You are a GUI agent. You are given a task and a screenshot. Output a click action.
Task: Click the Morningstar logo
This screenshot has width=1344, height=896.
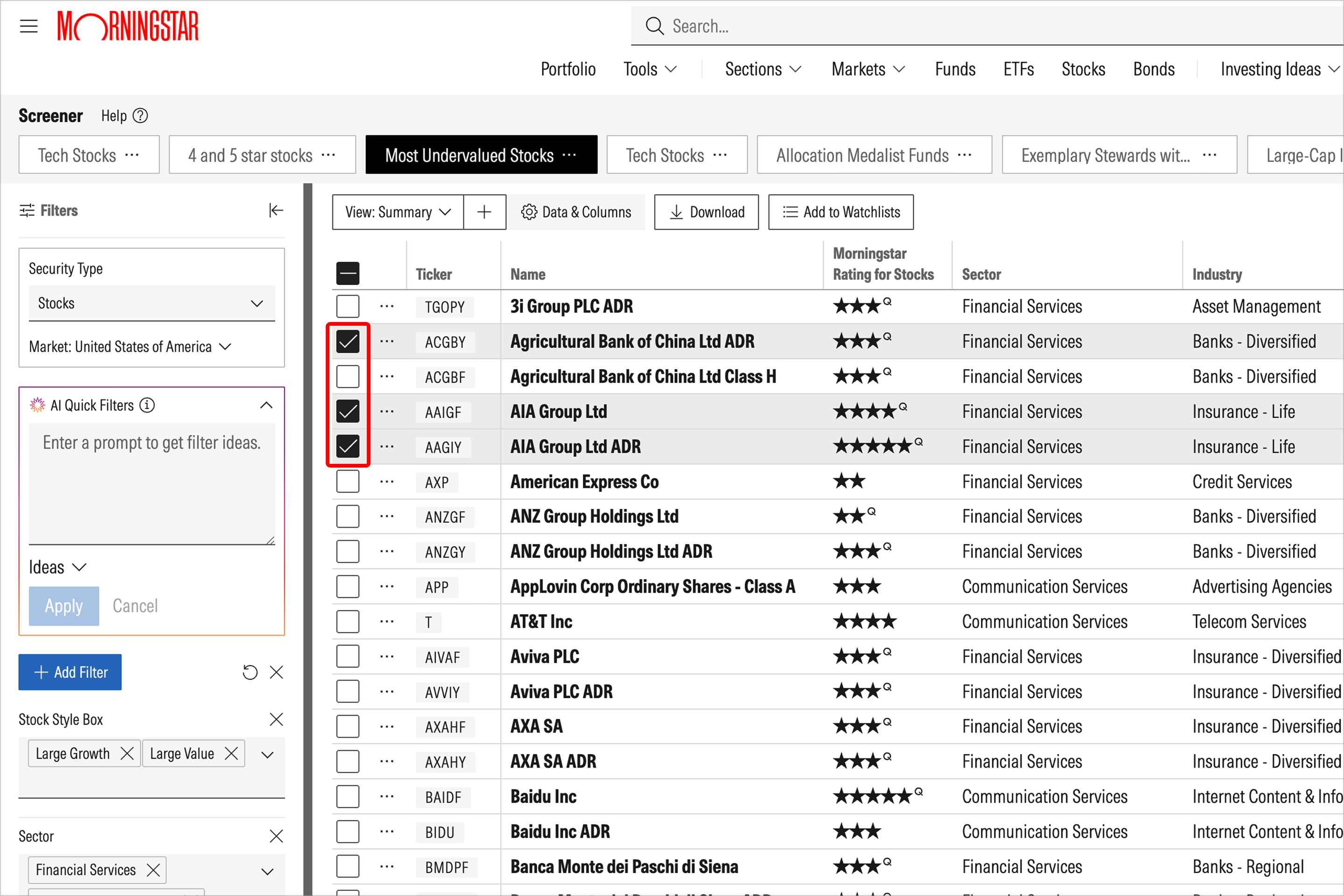128,26
